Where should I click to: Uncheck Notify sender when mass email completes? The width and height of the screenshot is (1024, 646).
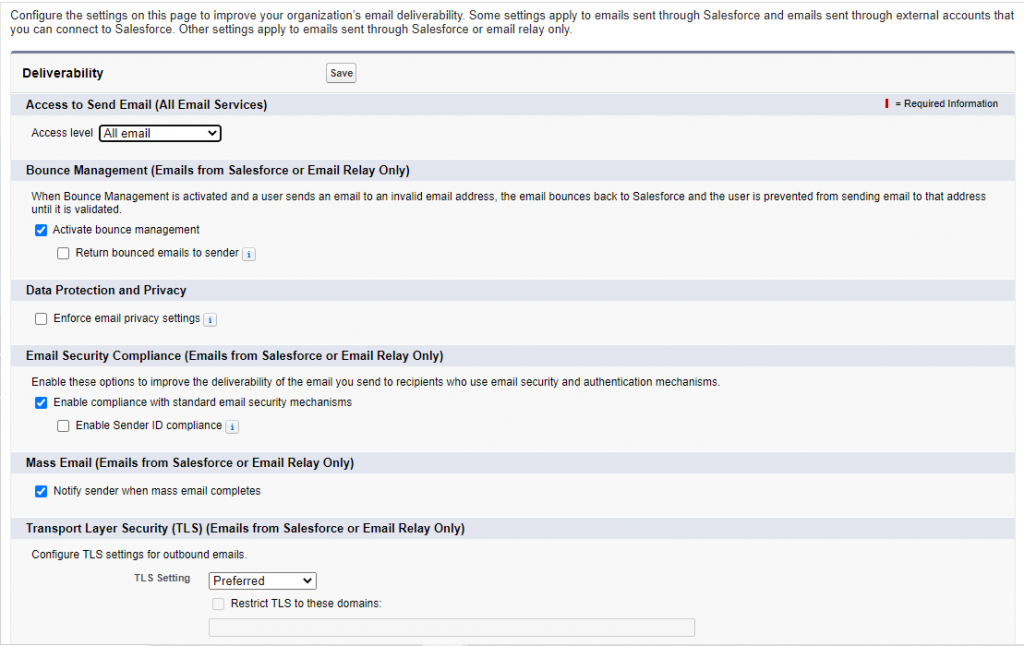pos(41,491)
